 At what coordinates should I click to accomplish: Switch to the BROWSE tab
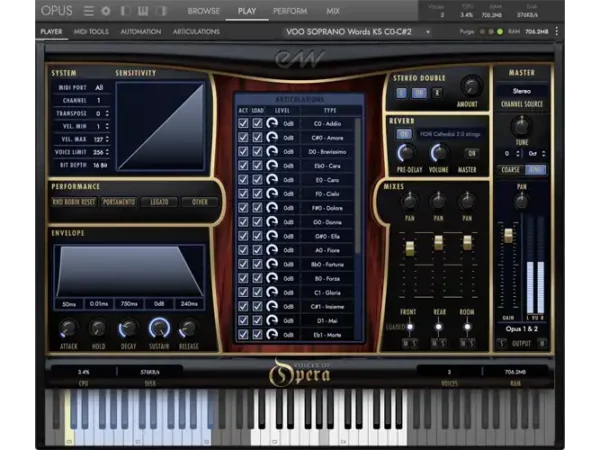pyautogui.click(x=204, y=11)
